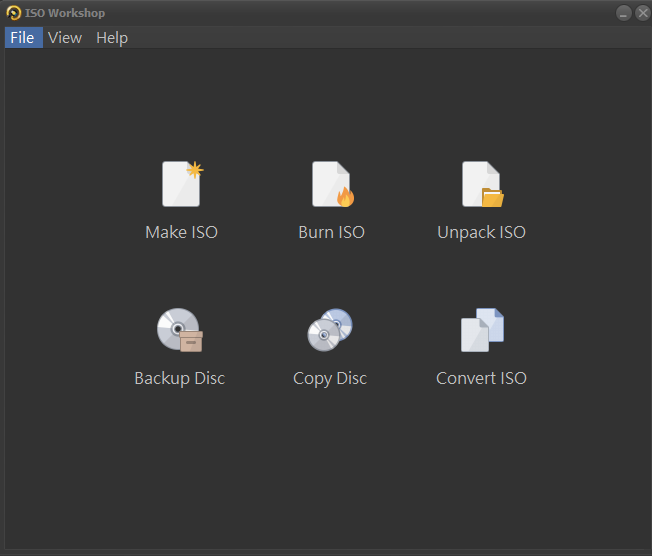Screen dimensions: 652x556
Task: Click the Unpack ISO label
Action: tap(482, 232)
